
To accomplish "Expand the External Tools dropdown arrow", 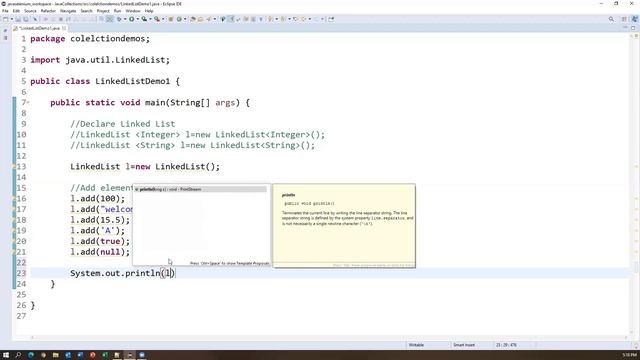I will click(163, 19).
